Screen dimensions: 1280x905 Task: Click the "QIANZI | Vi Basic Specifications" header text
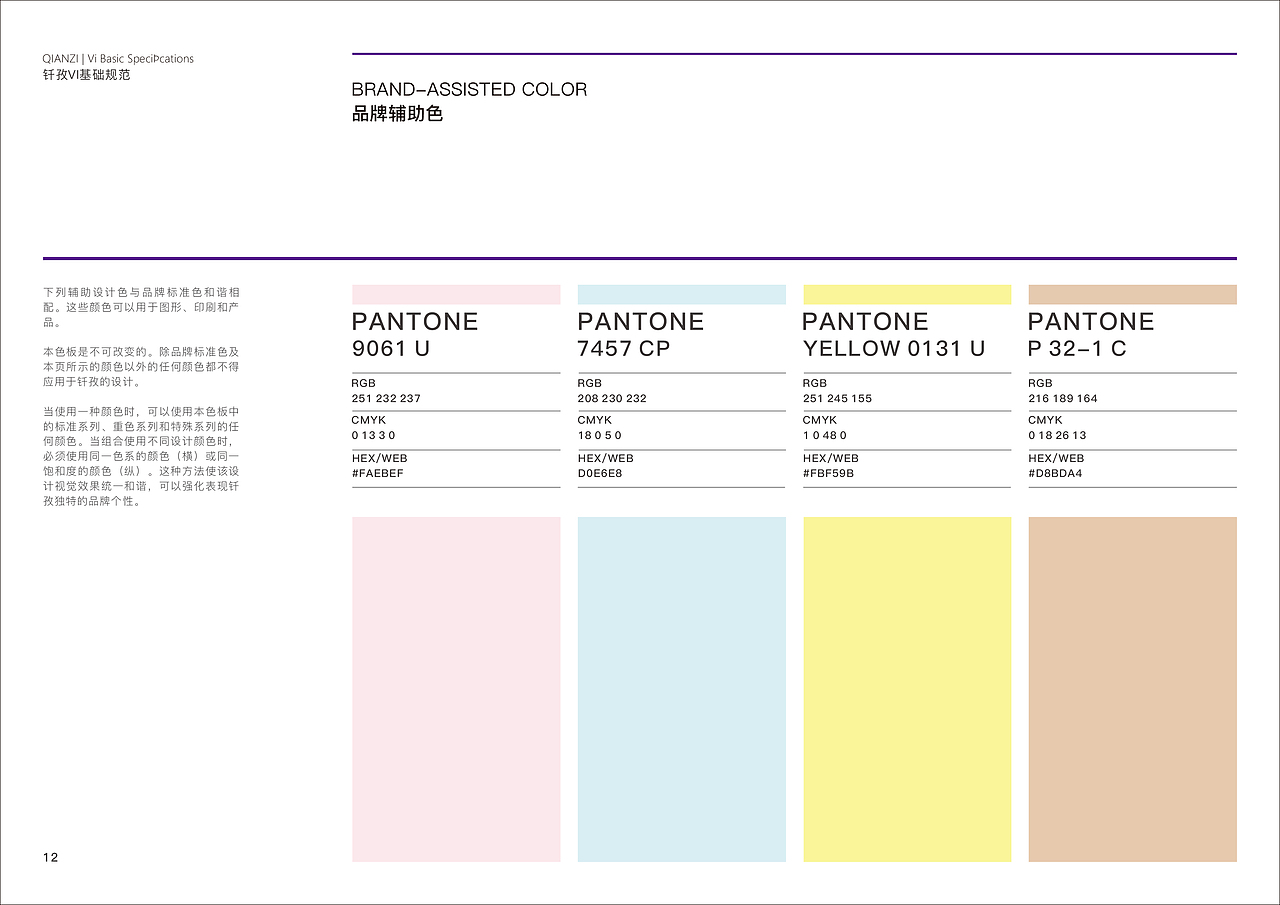click(x=118, y=59)
